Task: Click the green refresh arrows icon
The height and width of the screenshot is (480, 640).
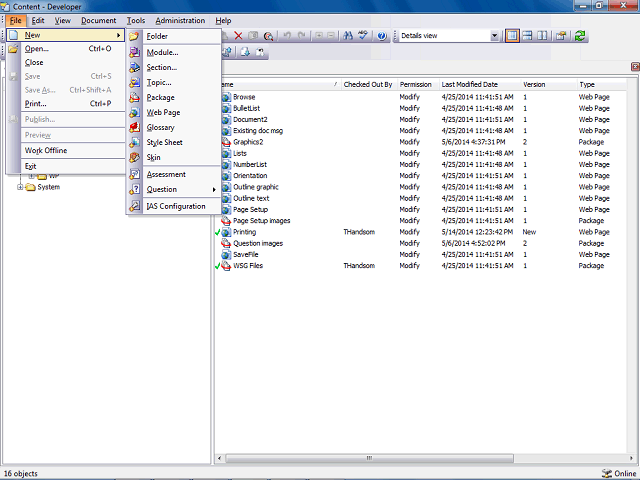Action: click(580, 36)
